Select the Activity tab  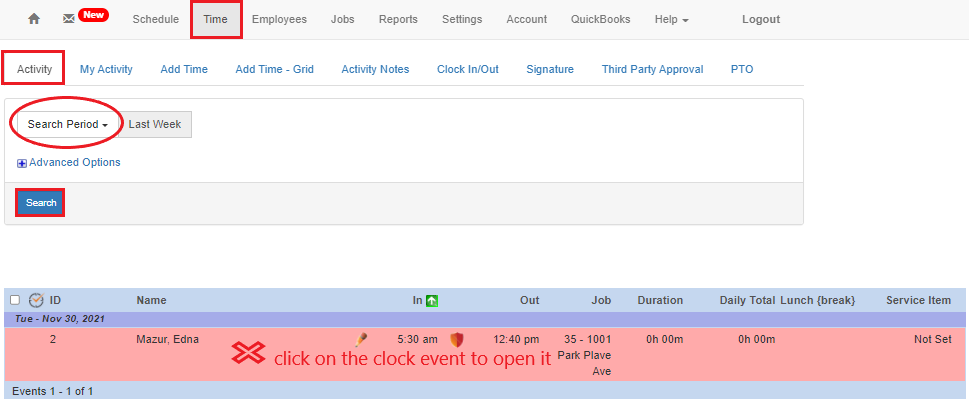[x=34, y=69]
